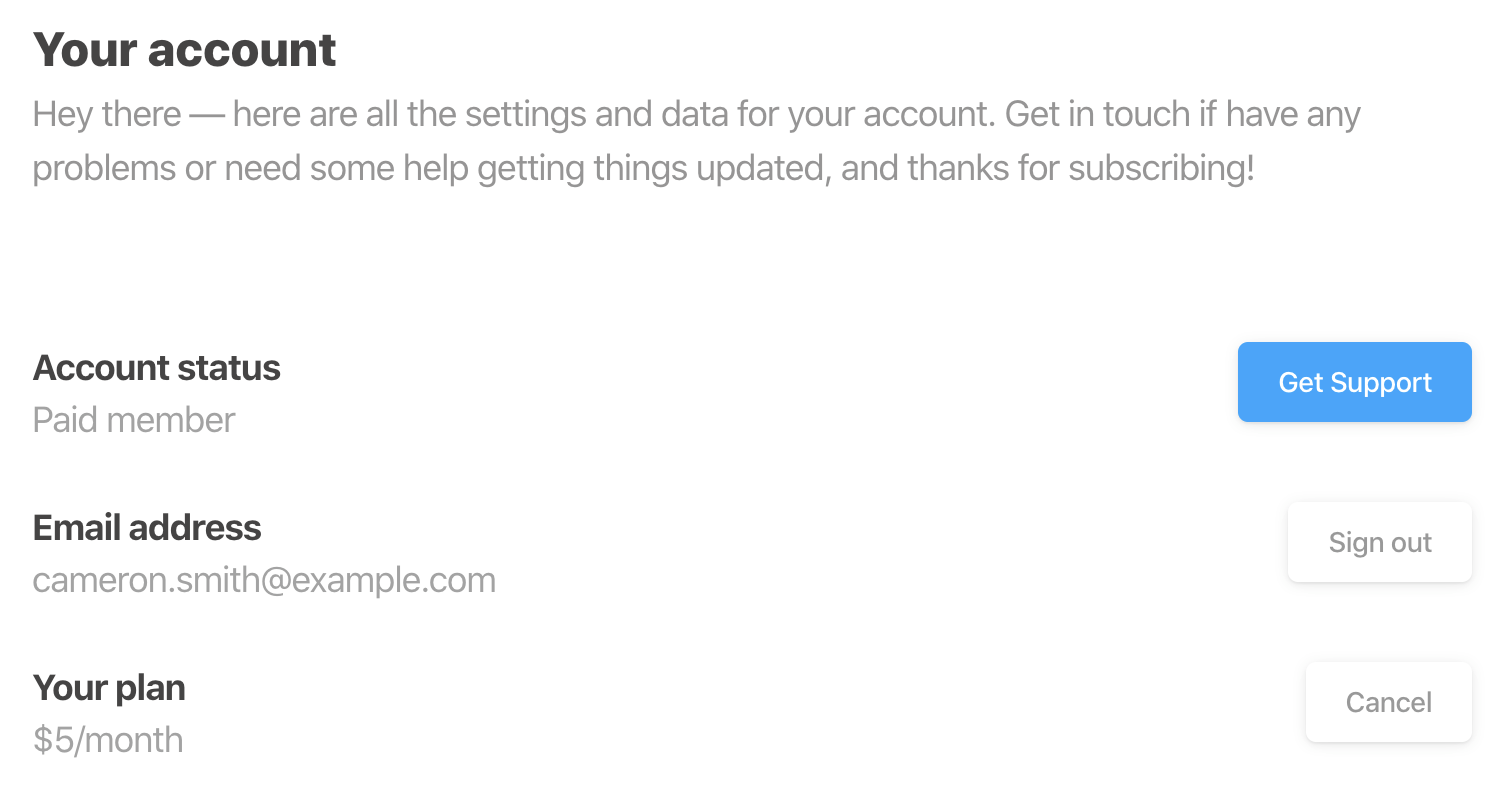Click the "Paid member" status text

[x=134, y=420]
